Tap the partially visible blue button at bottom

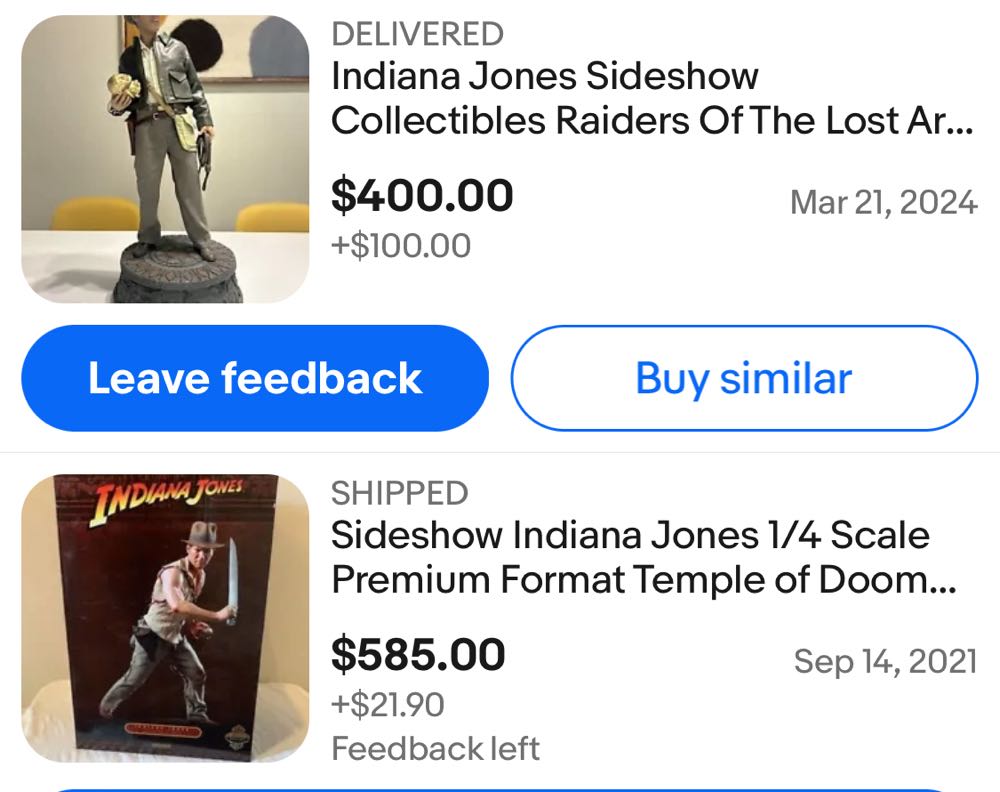(500, 788)
